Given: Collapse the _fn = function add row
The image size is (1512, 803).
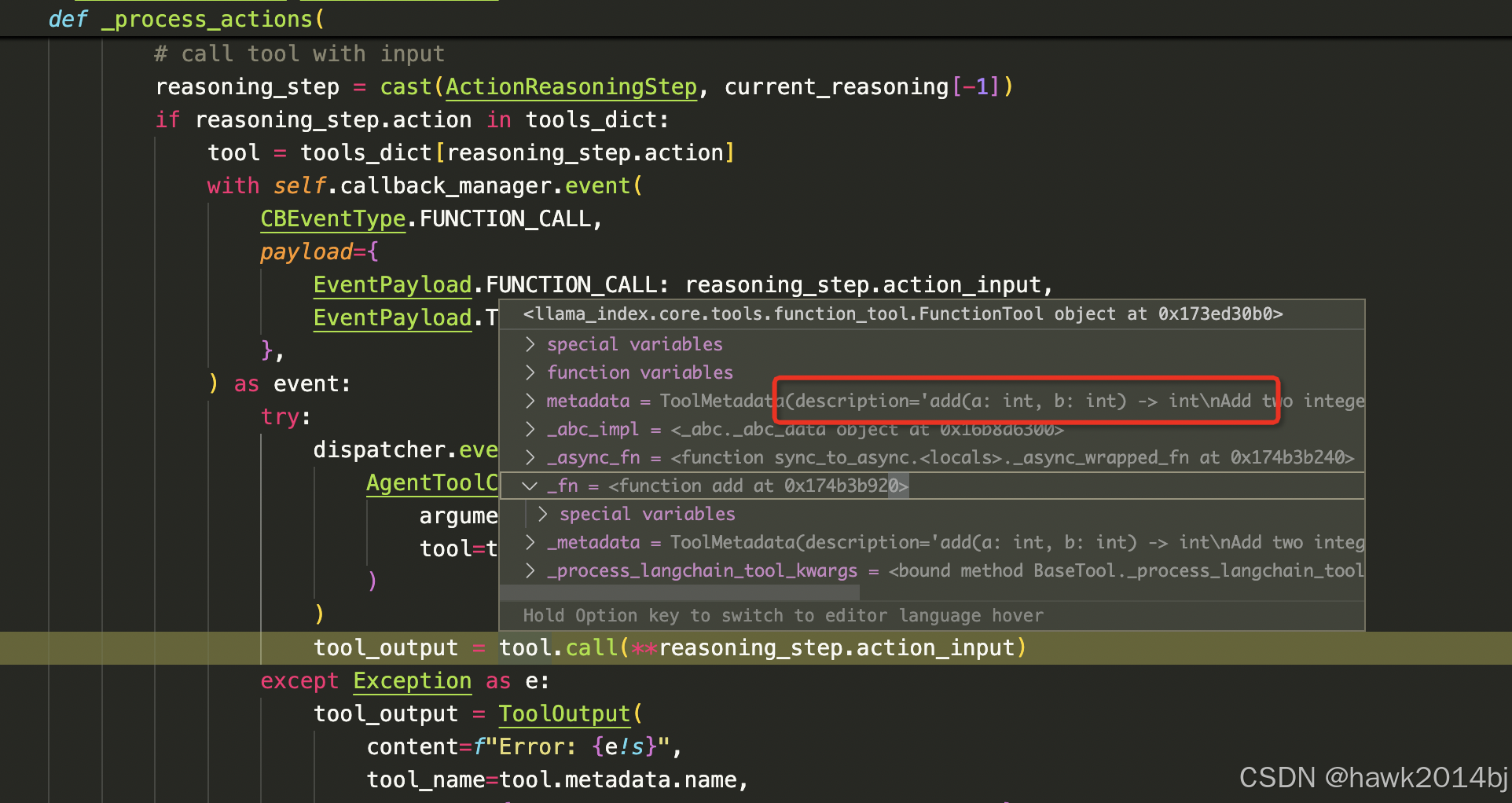Looking at the screenshot, I should click(x=530, y=486).
